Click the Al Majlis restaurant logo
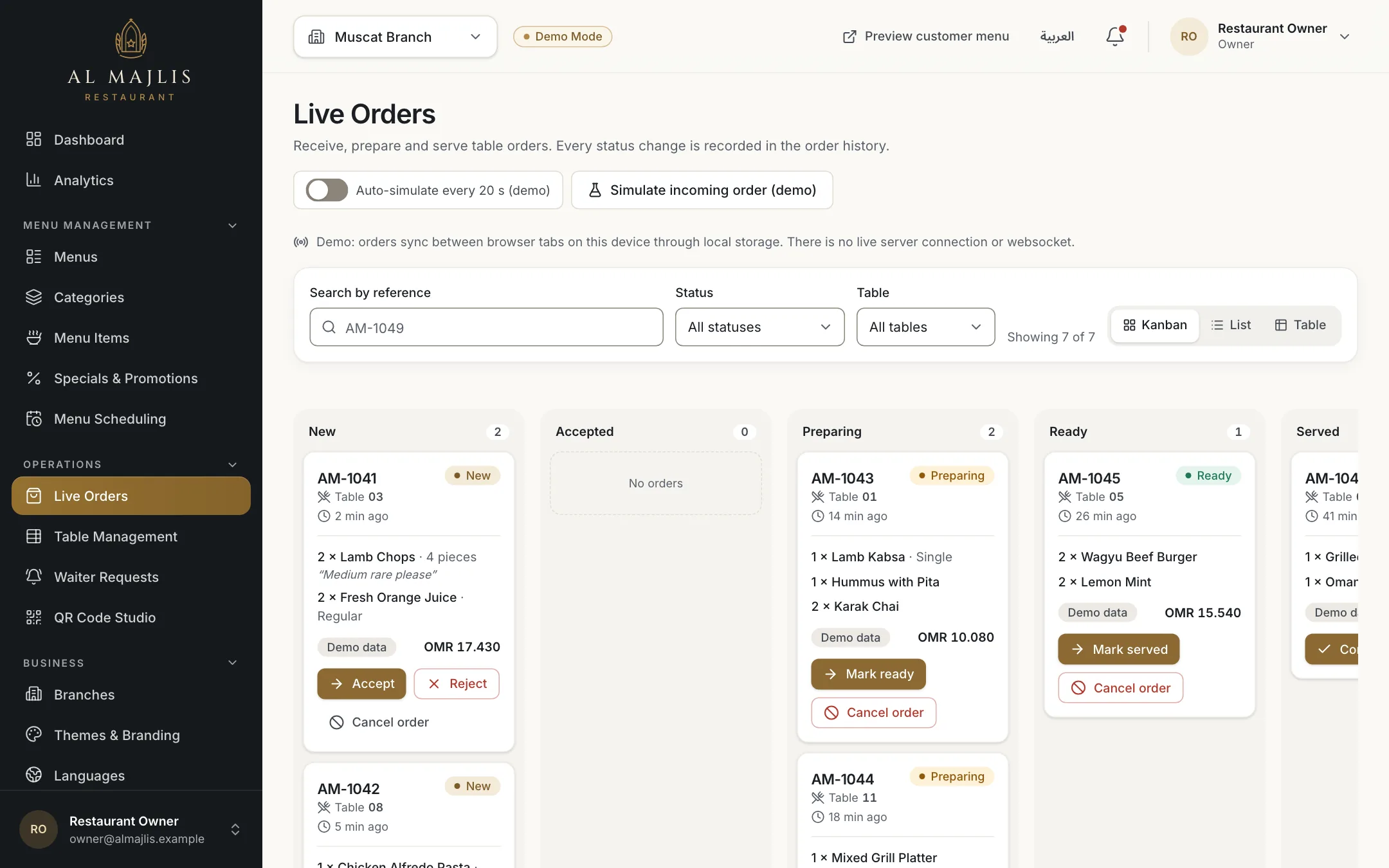Screen dimensions: 1389x868 coord(131,60)
